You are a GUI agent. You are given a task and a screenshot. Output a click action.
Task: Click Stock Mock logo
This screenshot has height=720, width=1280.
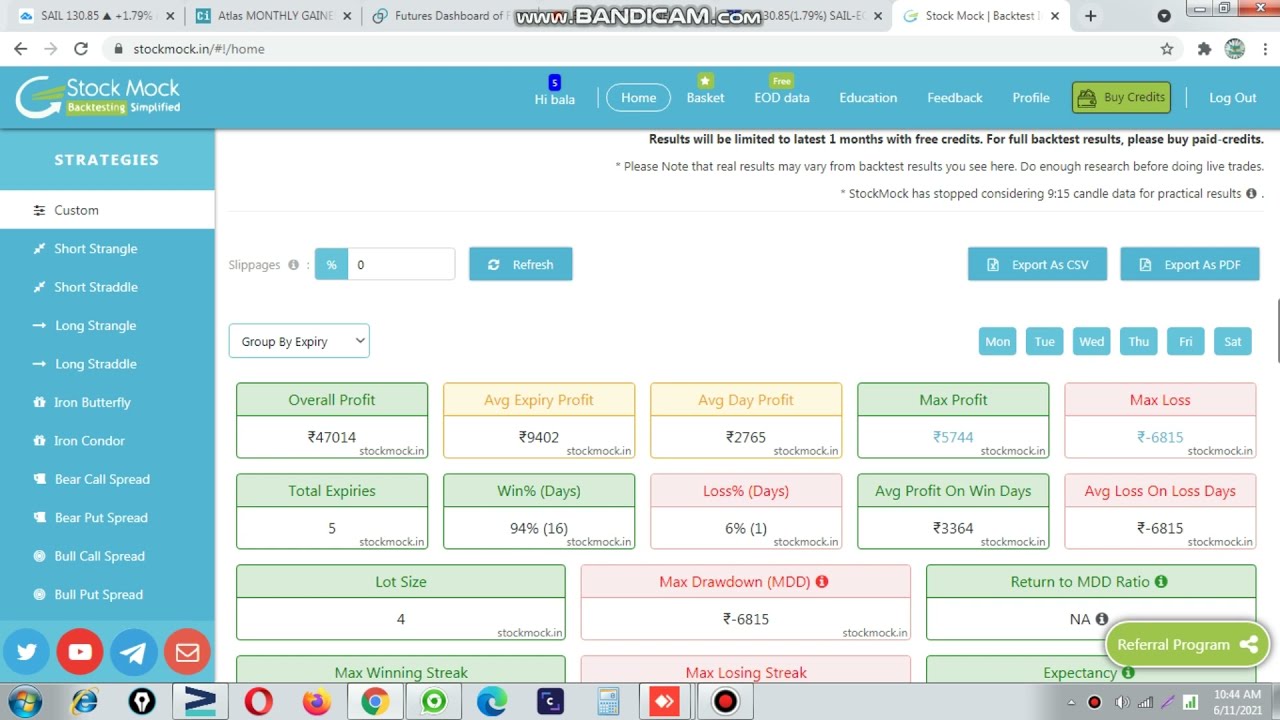pyautogui.click(x=97, y=97)
